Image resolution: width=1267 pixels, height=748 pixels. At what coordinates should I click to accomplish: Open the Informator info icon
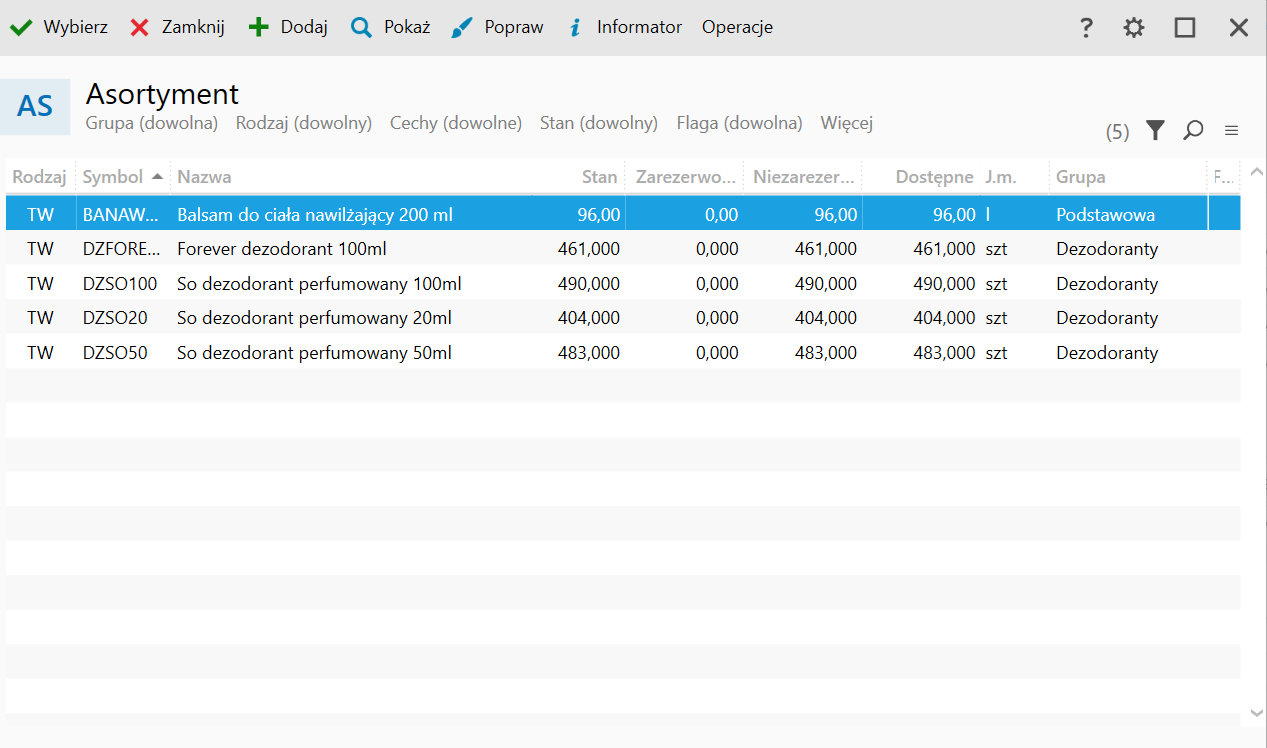coord(575,28)
